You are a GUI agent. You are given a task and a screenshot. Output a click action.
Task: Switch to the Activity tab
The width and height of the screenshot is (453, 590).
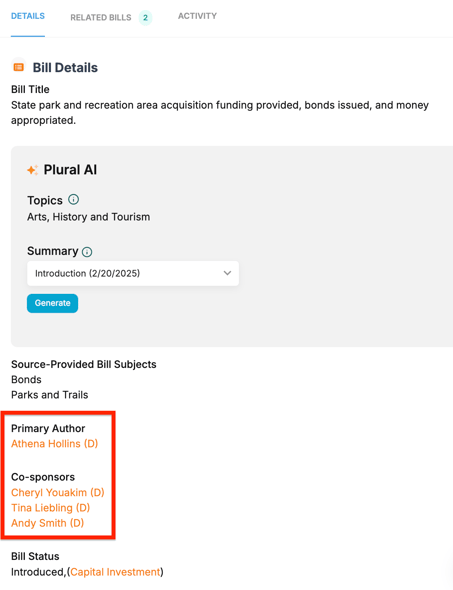click(x=198, y=16)
